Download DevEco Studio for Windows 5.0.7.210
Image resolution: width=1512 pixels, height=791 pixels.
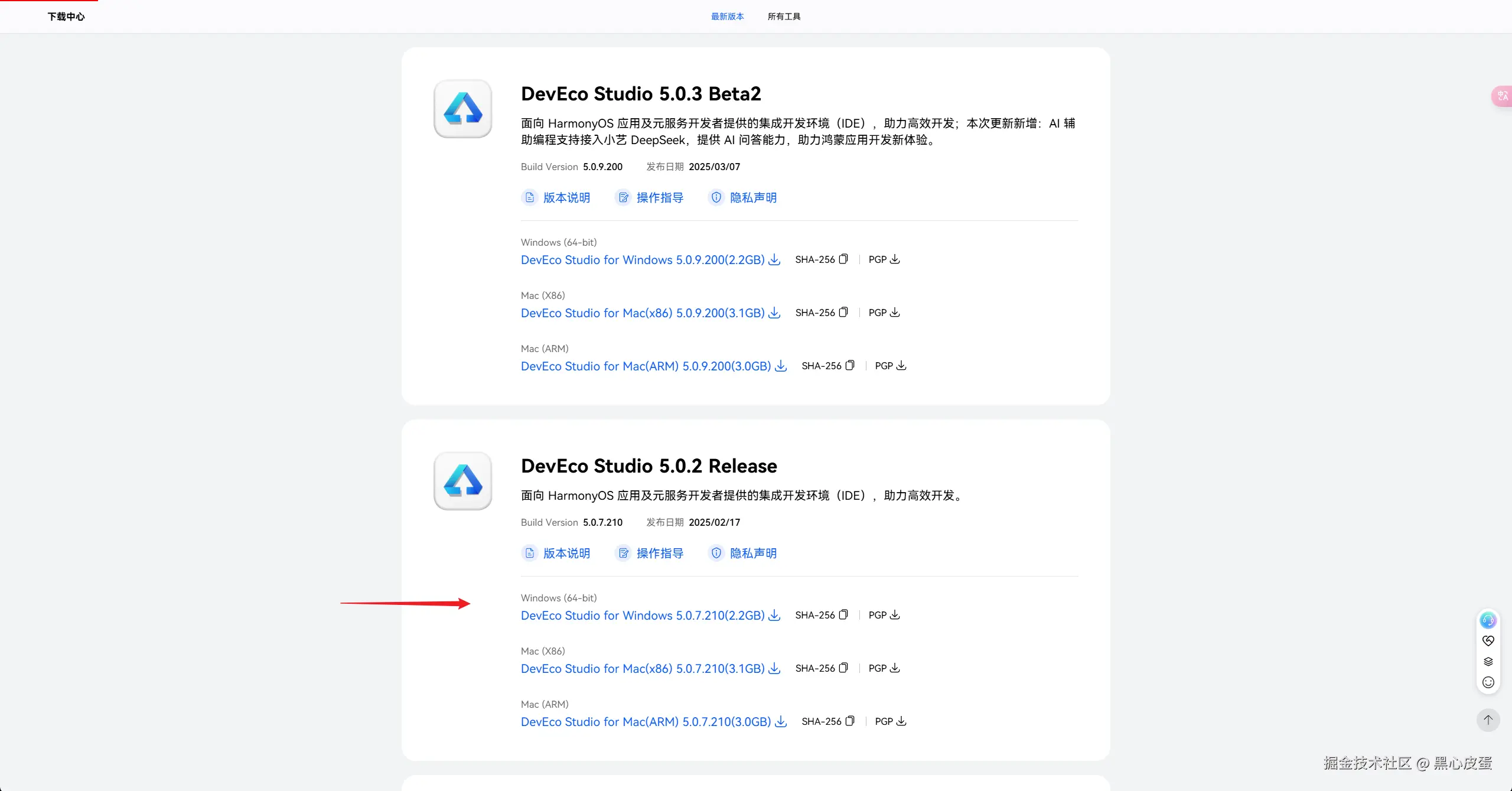pyautogui.click(x=650, y=616)
